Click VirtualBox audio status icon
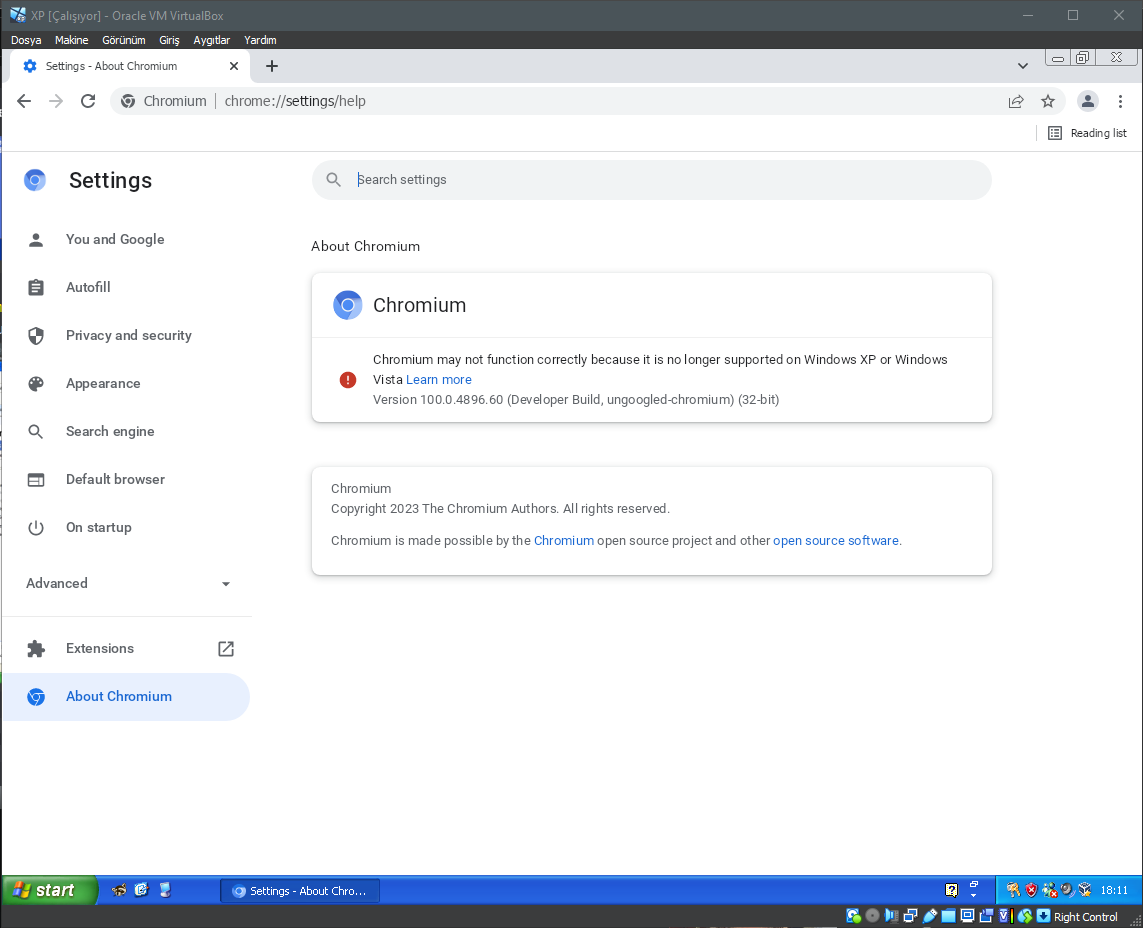The width and height of the screenshot is (1143, 928). pyautogui.click(x=892, y=916)
